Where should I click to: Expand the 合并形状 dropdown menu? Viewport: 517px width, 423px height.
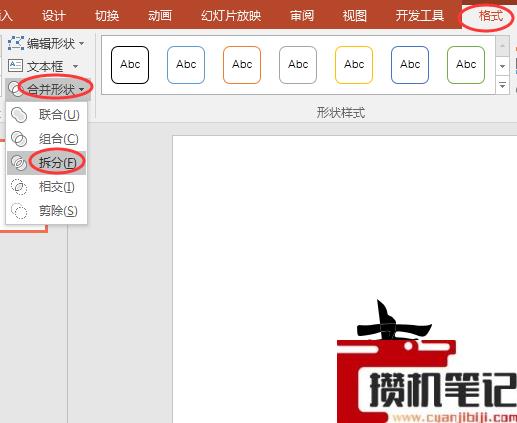pyautogui.click(x=82, y=89)
